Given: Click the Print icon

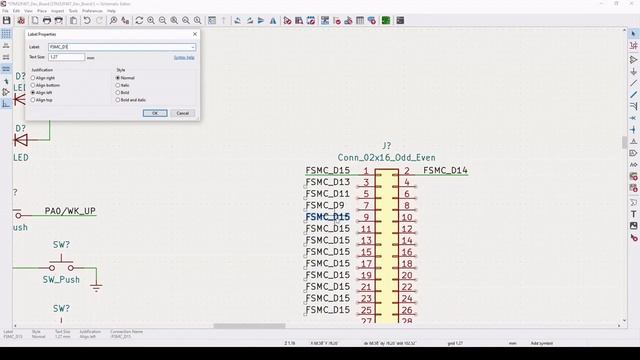Looking at the screenshot, I should pos(47,20).
